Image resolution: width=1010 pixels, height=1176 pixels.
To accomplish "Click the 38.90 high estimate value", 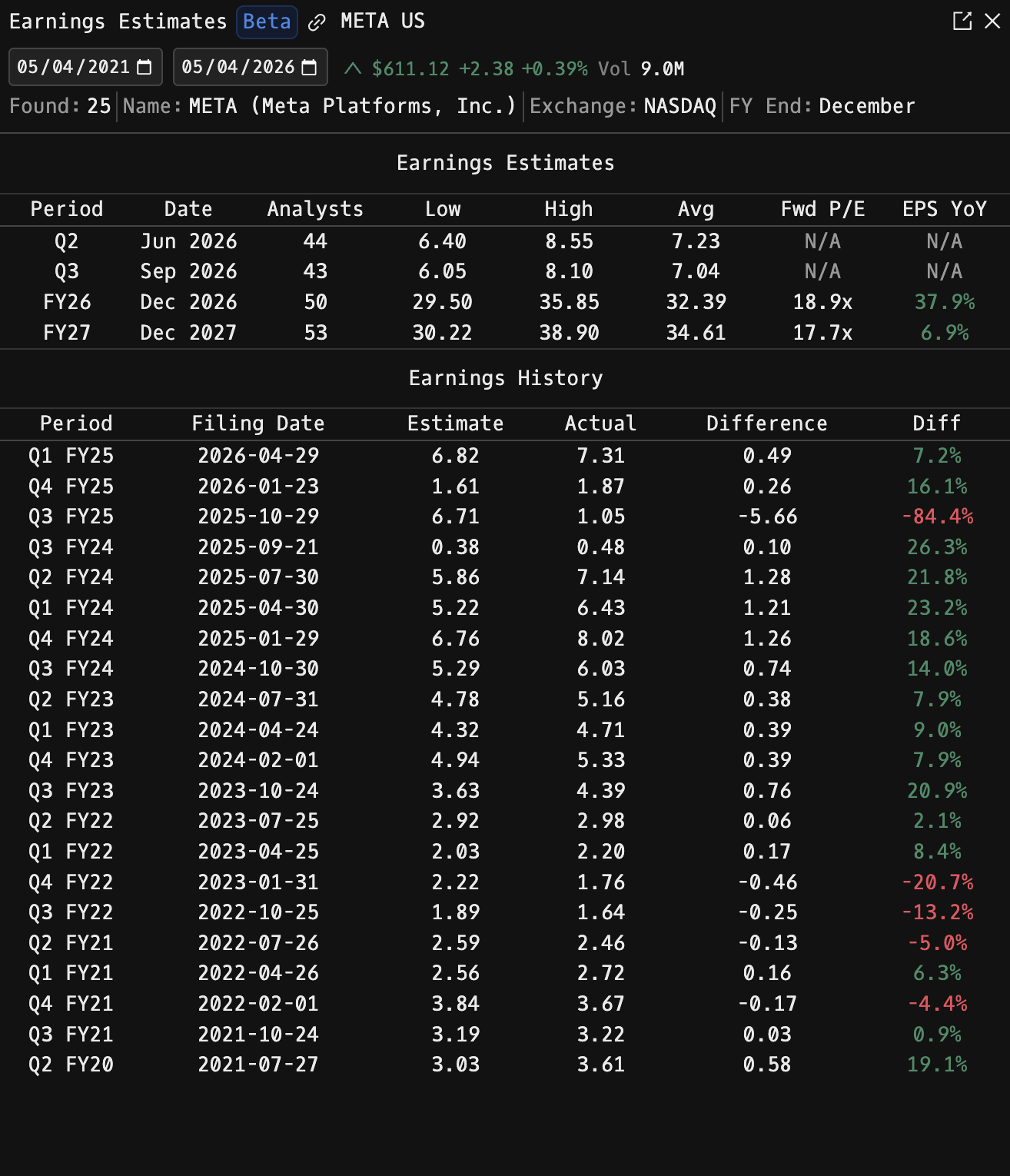I will point(569,333).
